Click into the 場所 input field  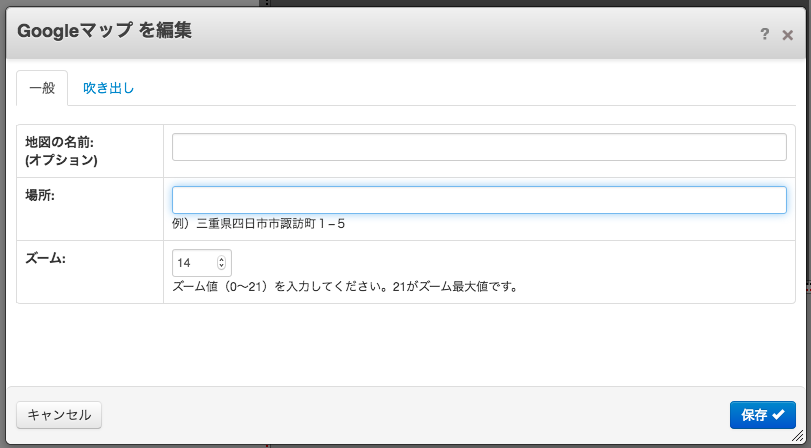(x=479, y=200)
